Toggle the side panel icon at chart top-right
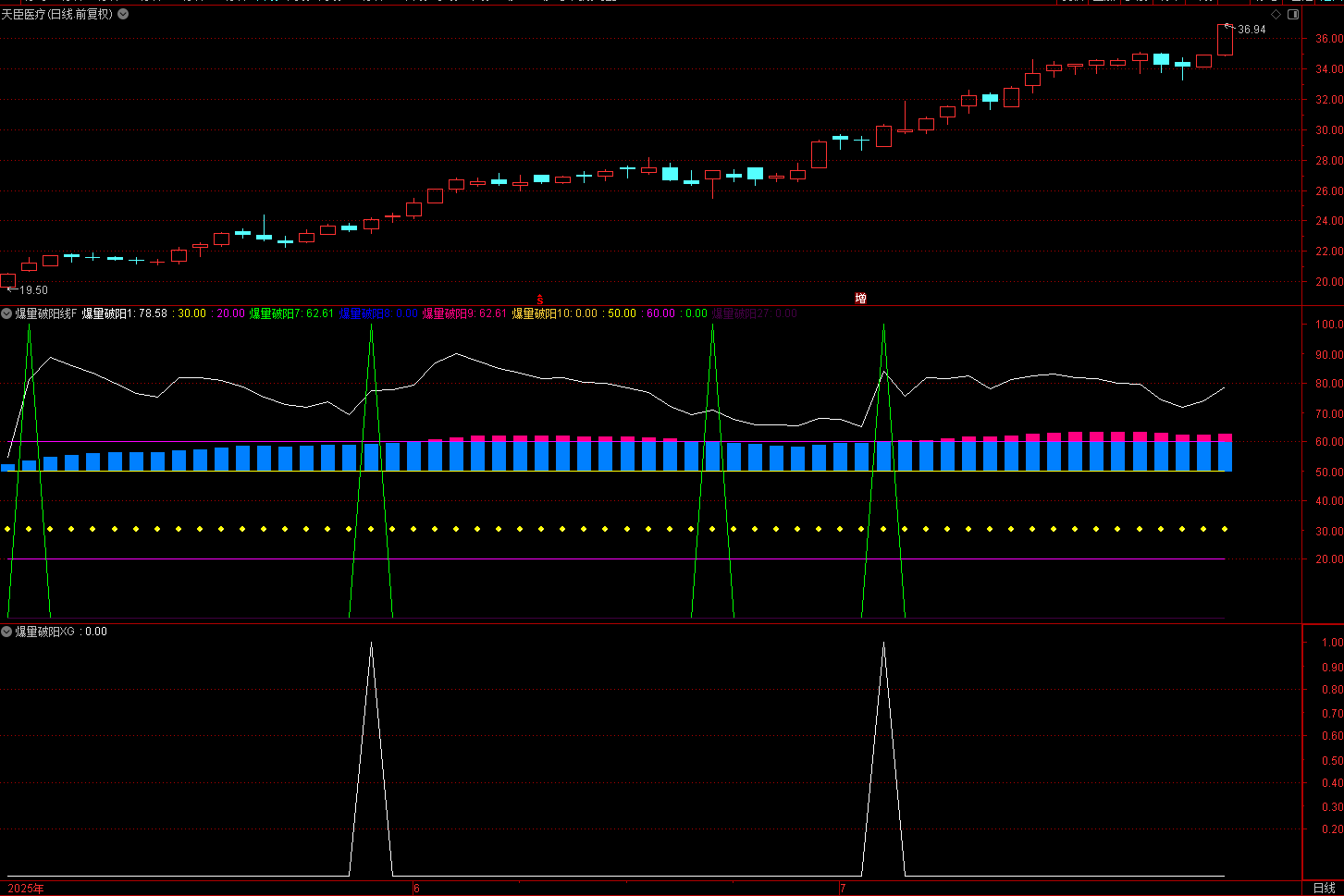Viewport: 1344px width, 896px height. pyautogui.click(x=1293, y=14)
